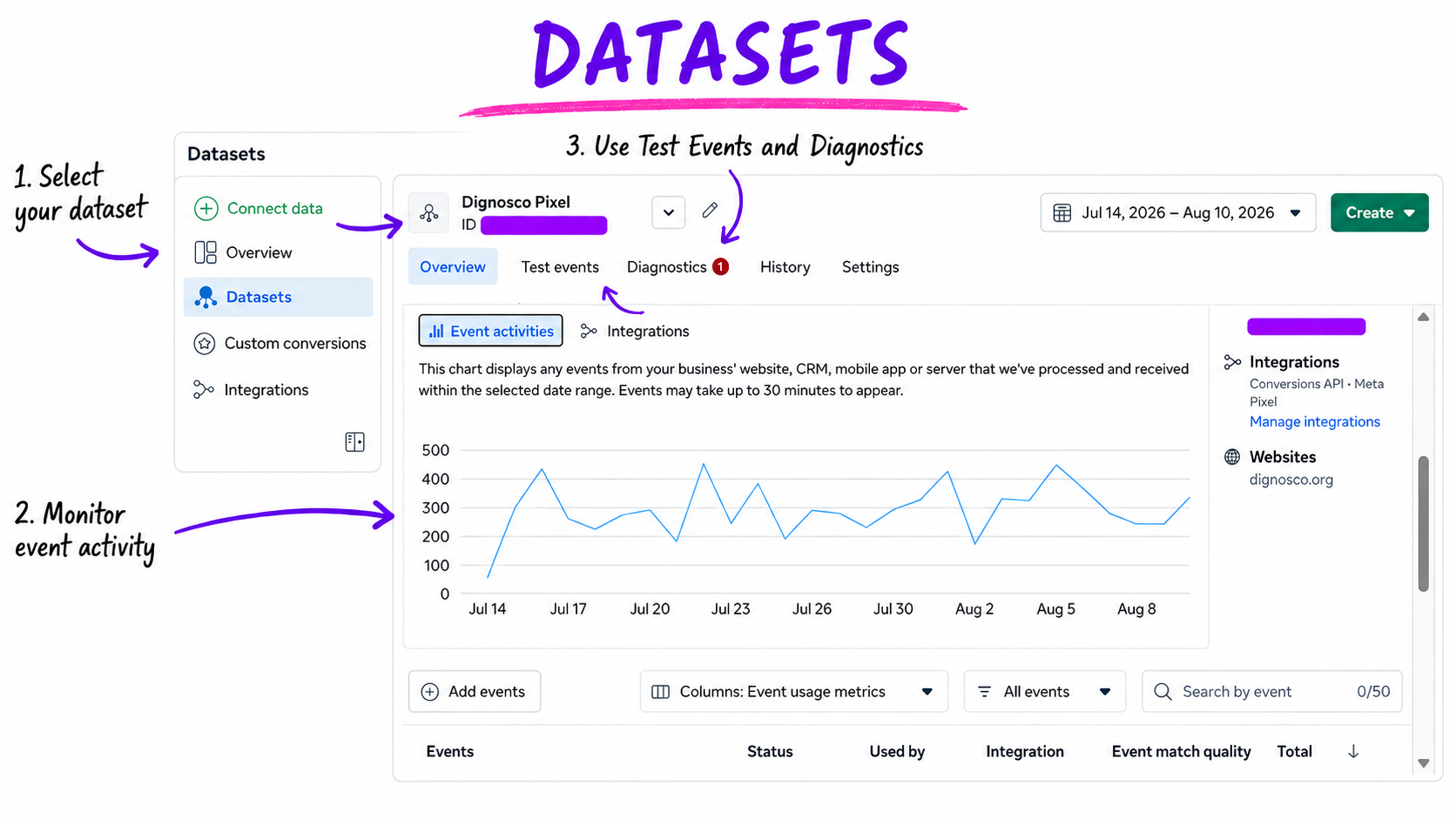
Task: Click the Integration column header
Action: (x=1025, y=752)
